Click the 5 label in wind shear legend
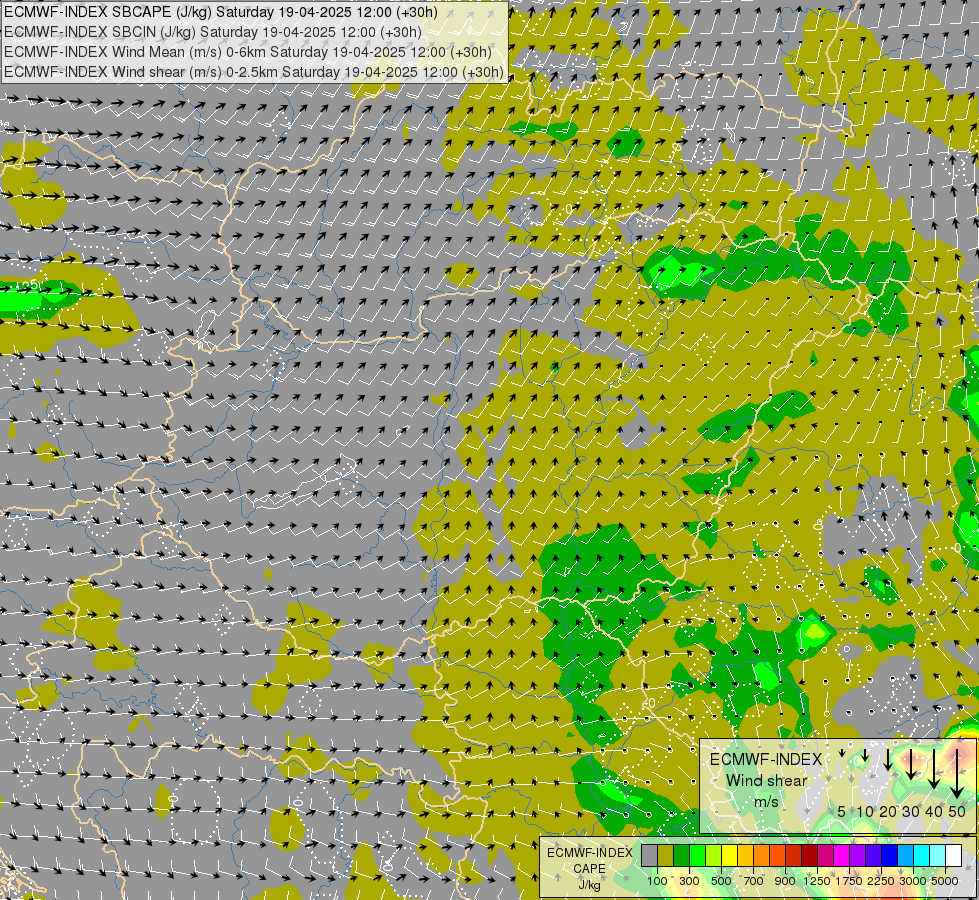Viewport: 979px width, 900px height. click(842, 811)
